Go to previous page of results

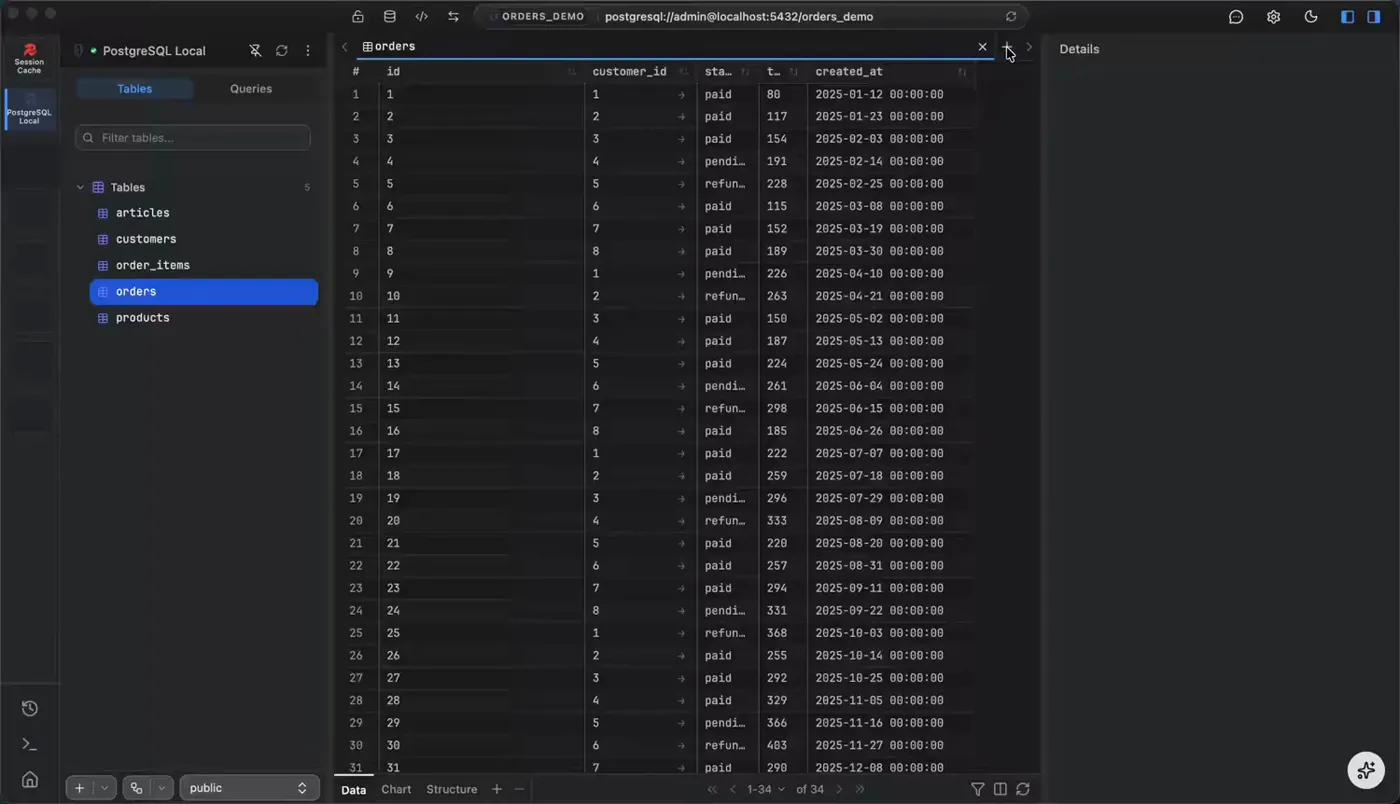click(733, 789)
